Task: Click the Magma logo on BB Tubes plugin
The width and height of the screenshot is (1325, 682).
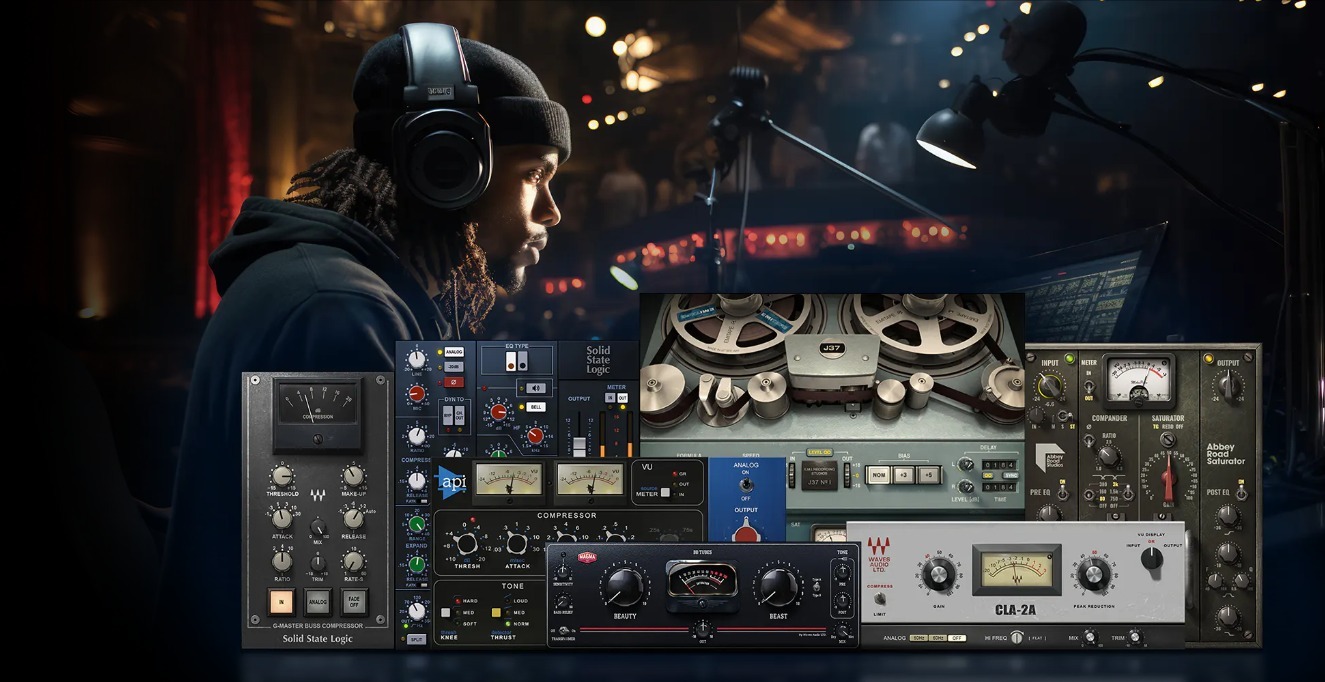Action: click(x=587, y=557)
